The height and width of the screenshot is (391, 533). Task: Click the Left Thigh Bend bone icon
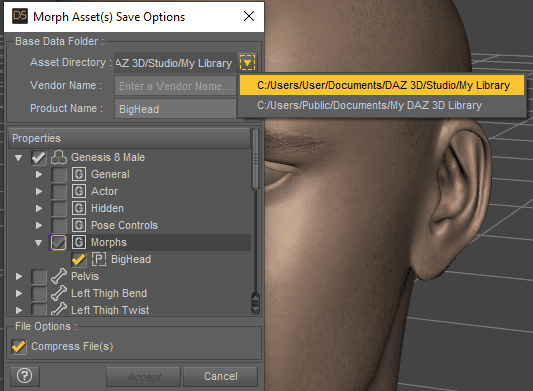(59, 293)
